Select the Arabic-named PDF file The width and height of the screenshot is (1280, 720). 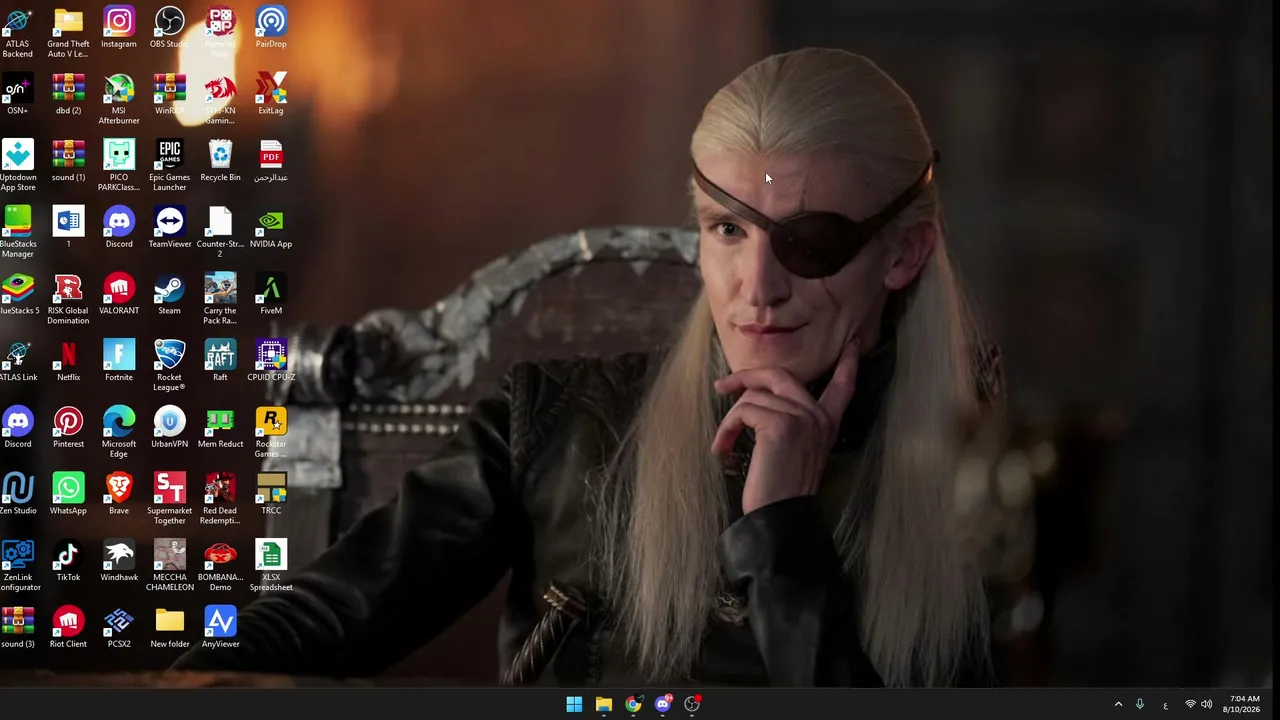point(271,161)
